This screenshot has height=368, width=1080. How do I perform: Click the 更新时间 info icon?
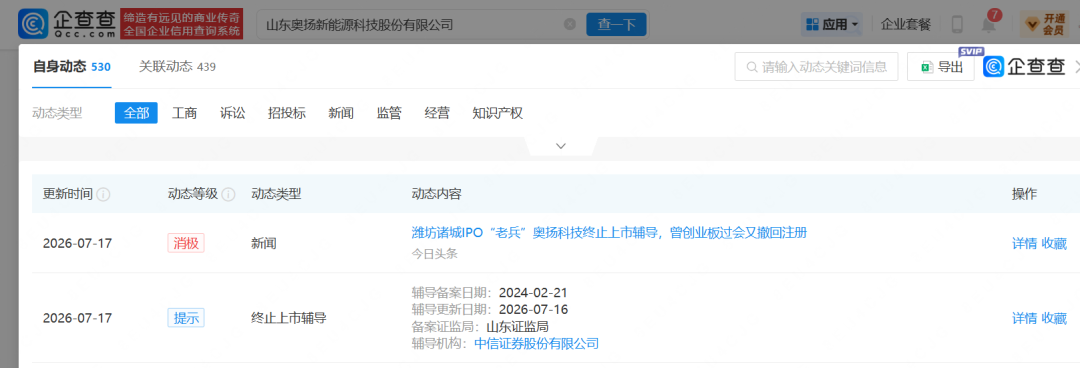click(103, 194)
